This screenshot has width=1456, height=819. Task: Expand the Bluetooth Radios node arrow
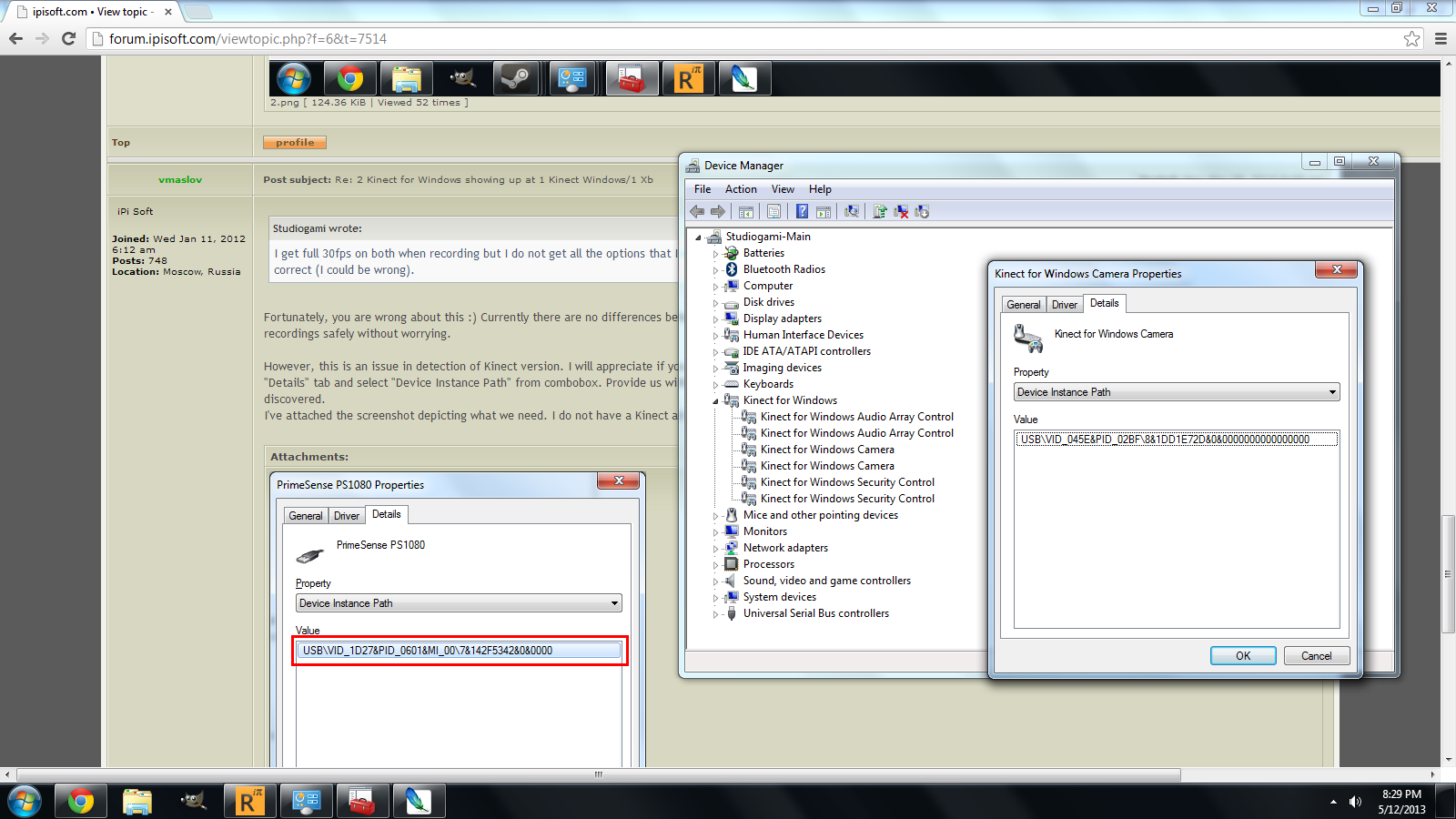[x=715, y=270]
